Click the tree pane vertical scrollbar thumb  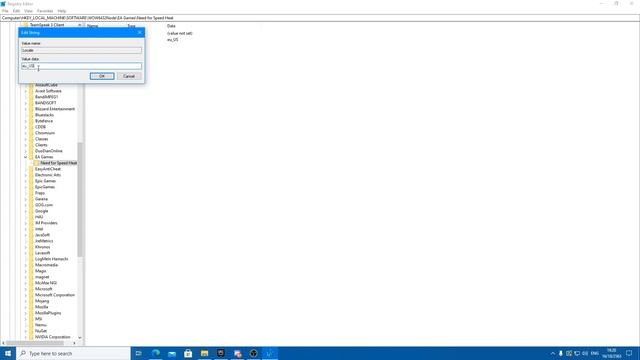(80, 199)
